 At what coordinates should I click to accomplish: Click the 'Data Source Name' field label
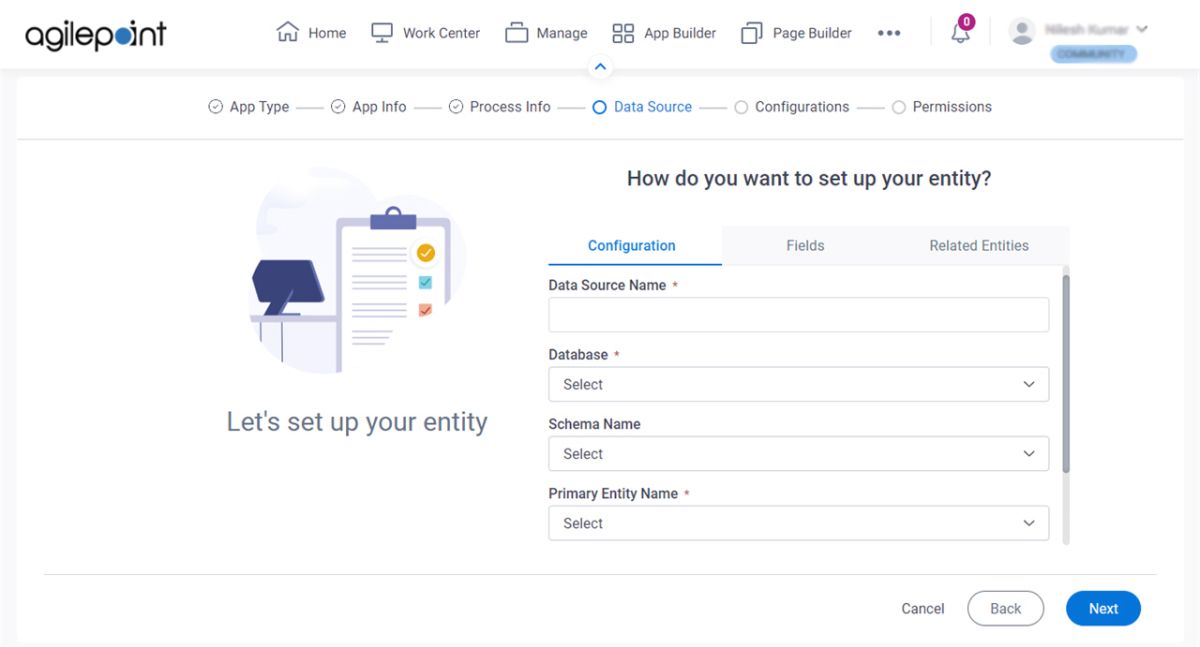[x=607, y=285]
